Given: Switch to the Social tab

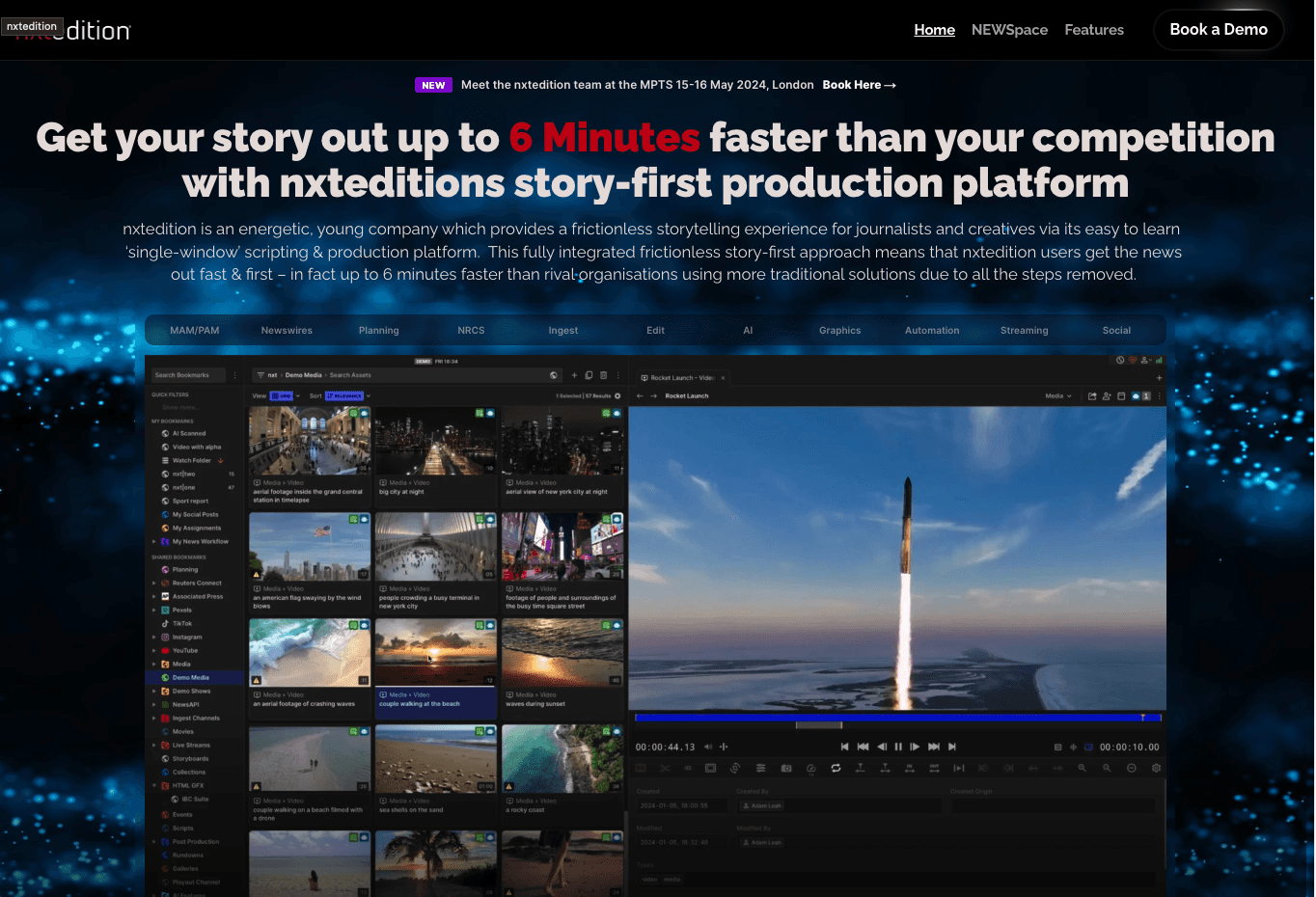Looking at the screenshot, I should pyautogui.click(x=1116, y=330).
